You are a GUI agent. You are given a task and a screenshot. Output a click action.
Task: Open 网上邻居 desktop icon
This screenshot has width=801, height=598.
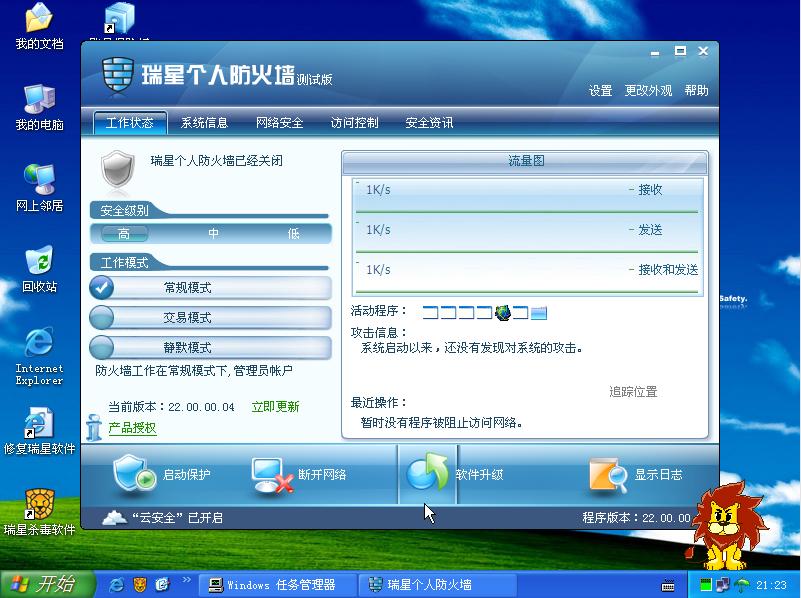(x=39, y=188)
